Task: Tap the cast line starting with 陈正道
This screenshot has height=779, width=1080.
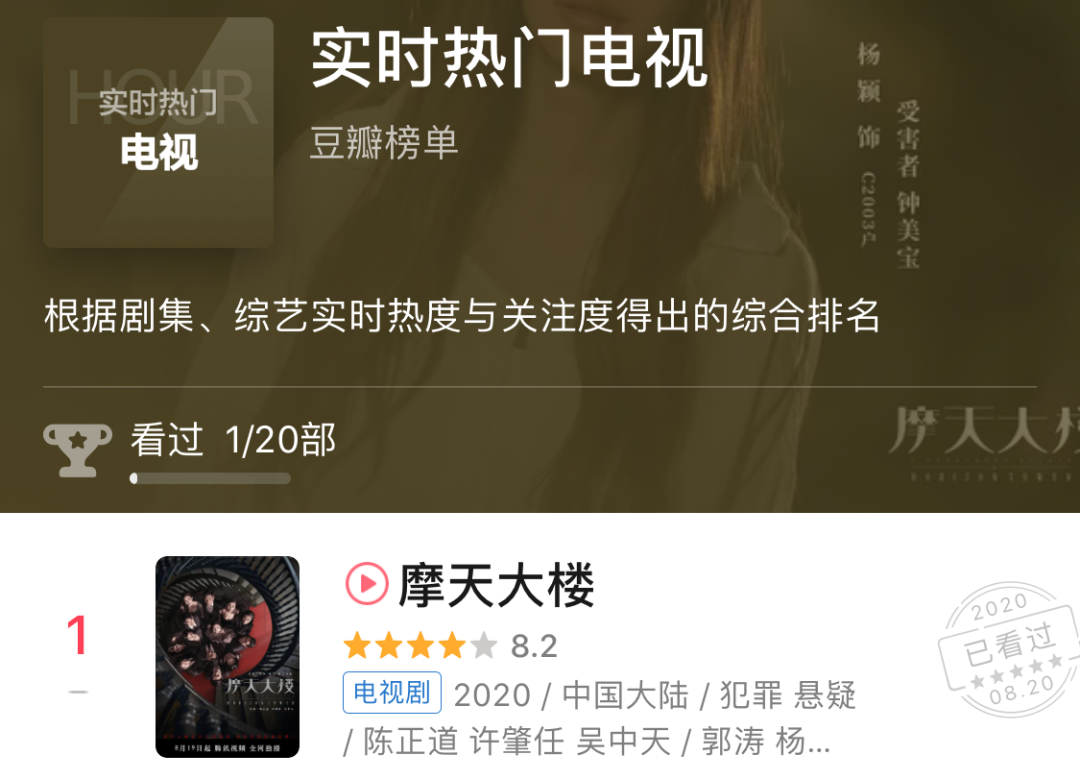Action: pos(587,742)
